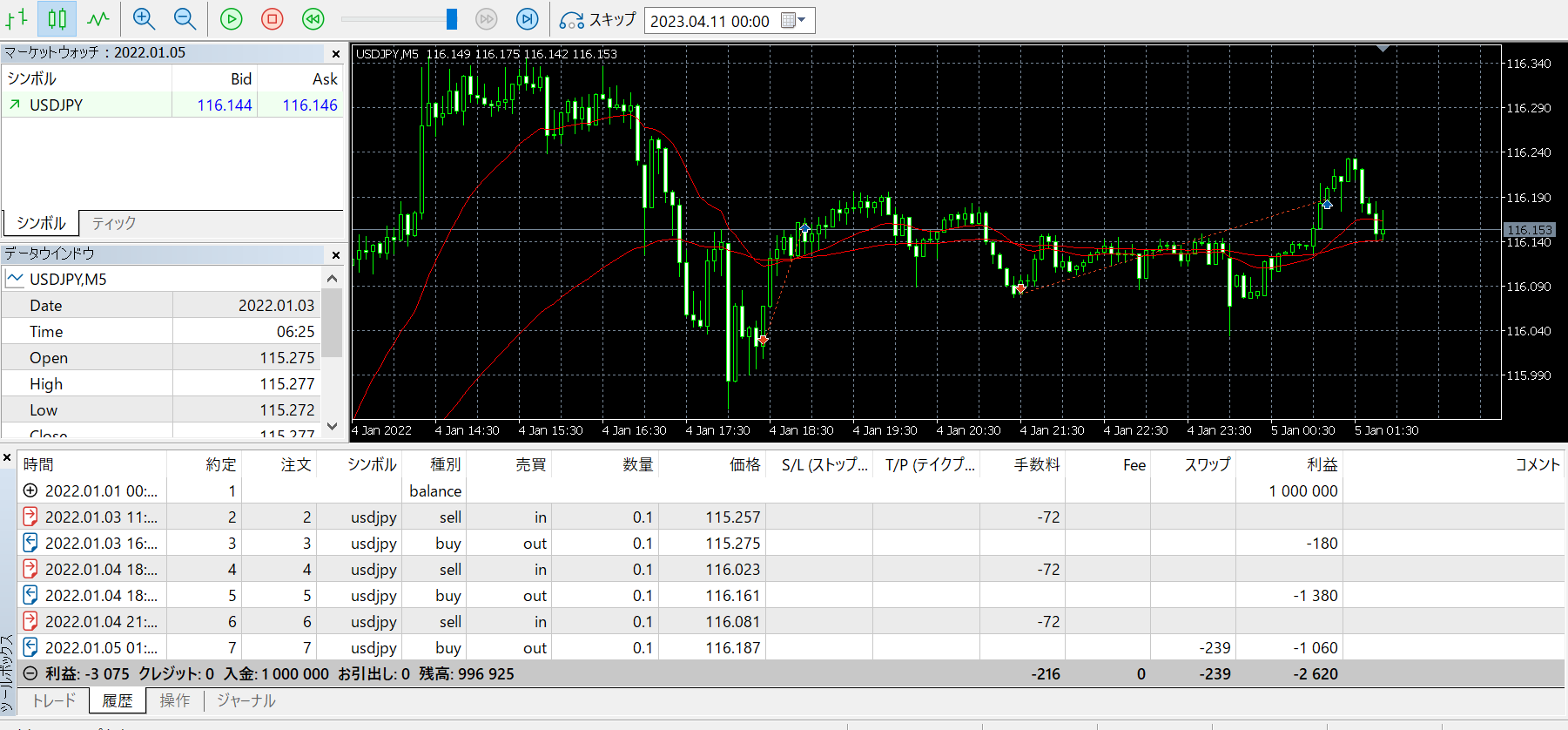Screen dimensions: 1568x730
Task: Select line chart mode
Action: 98,18
